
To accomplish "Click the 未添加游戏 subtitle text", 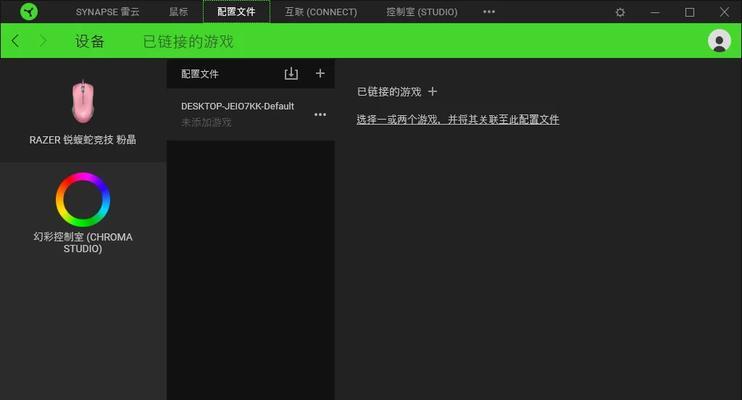I will (x=206, y=123).
